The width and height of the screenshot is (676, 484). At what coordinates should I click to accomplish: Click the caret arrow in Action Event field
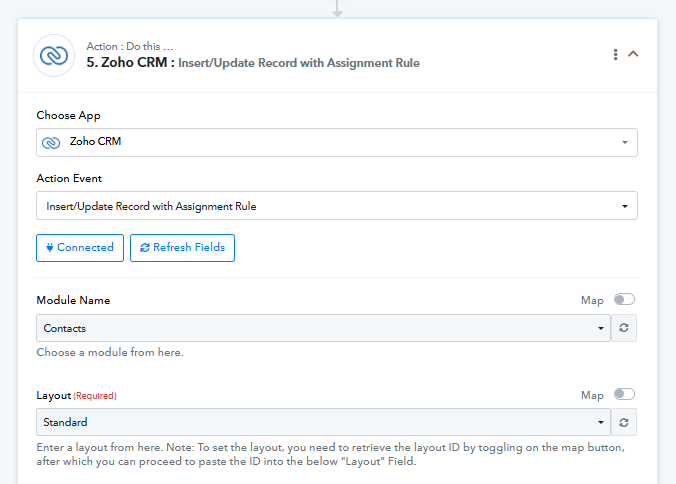625,206
